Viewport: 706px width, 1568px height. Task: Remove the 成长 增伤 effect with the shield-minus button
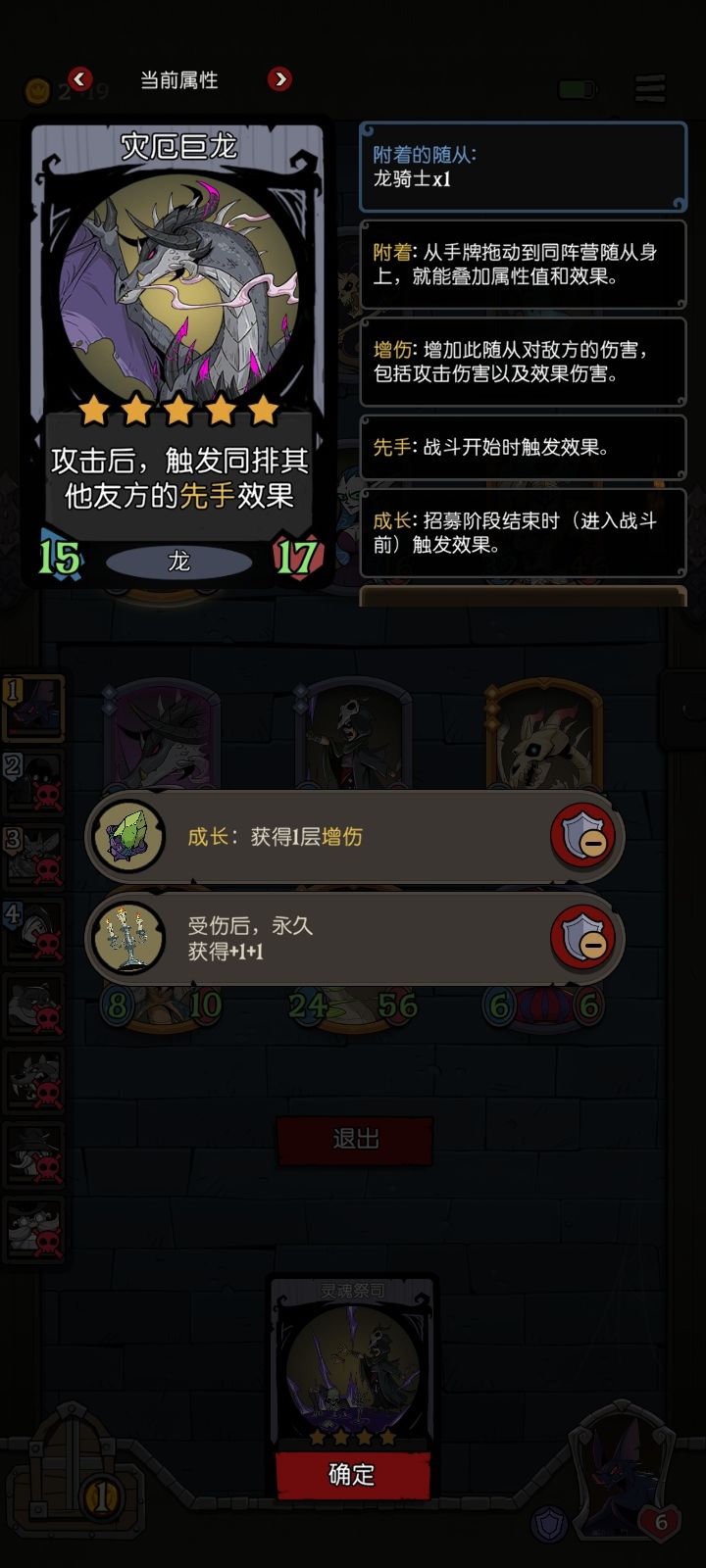(582, 836)
